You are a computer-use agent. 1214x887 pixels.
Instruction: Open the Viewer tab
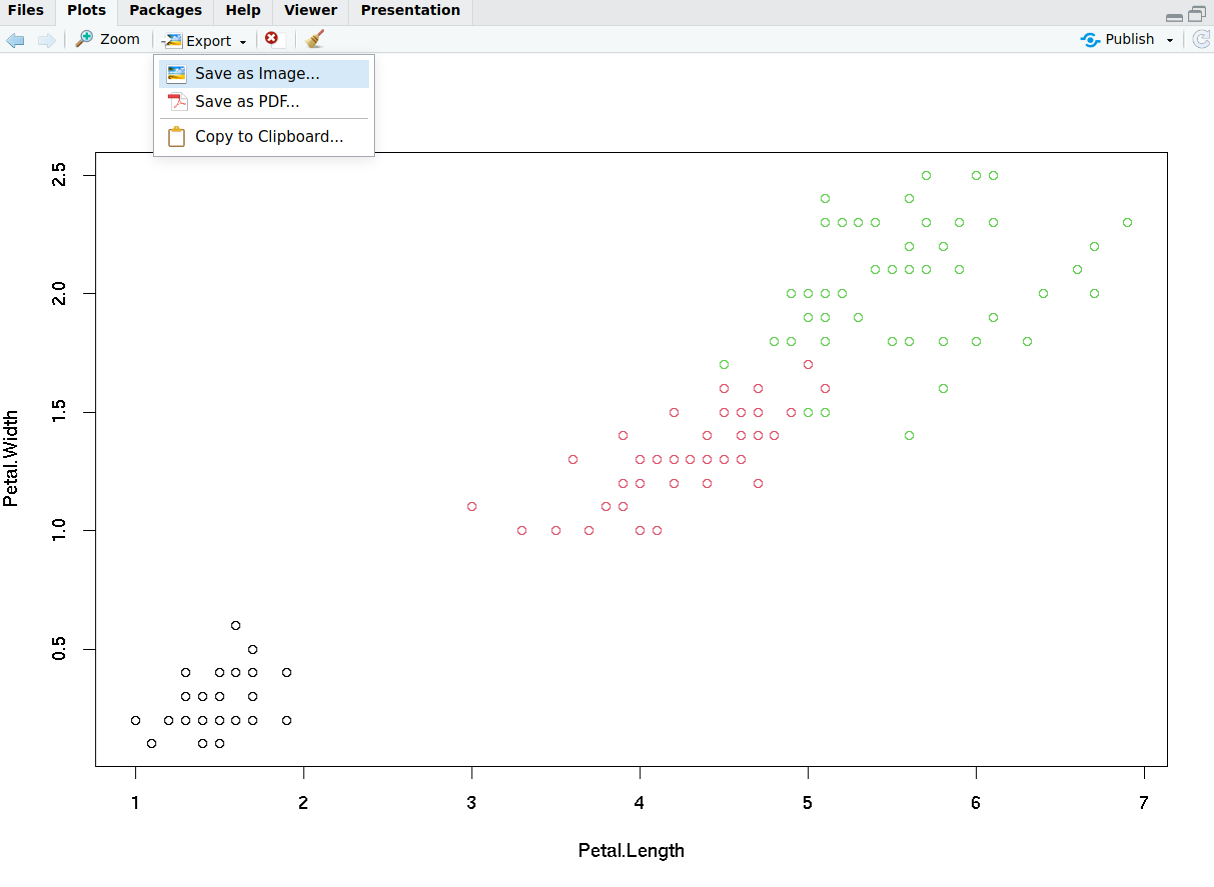coord(310,11)
